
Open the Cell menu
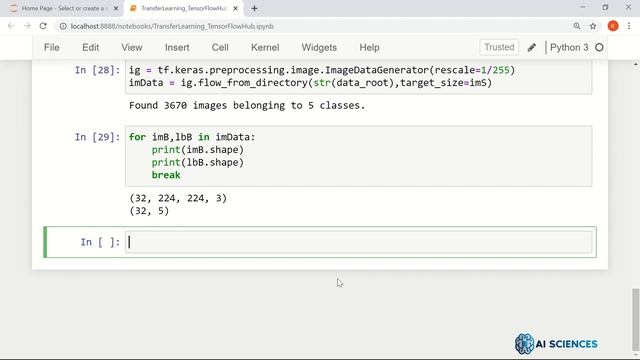tap(220, 47)
